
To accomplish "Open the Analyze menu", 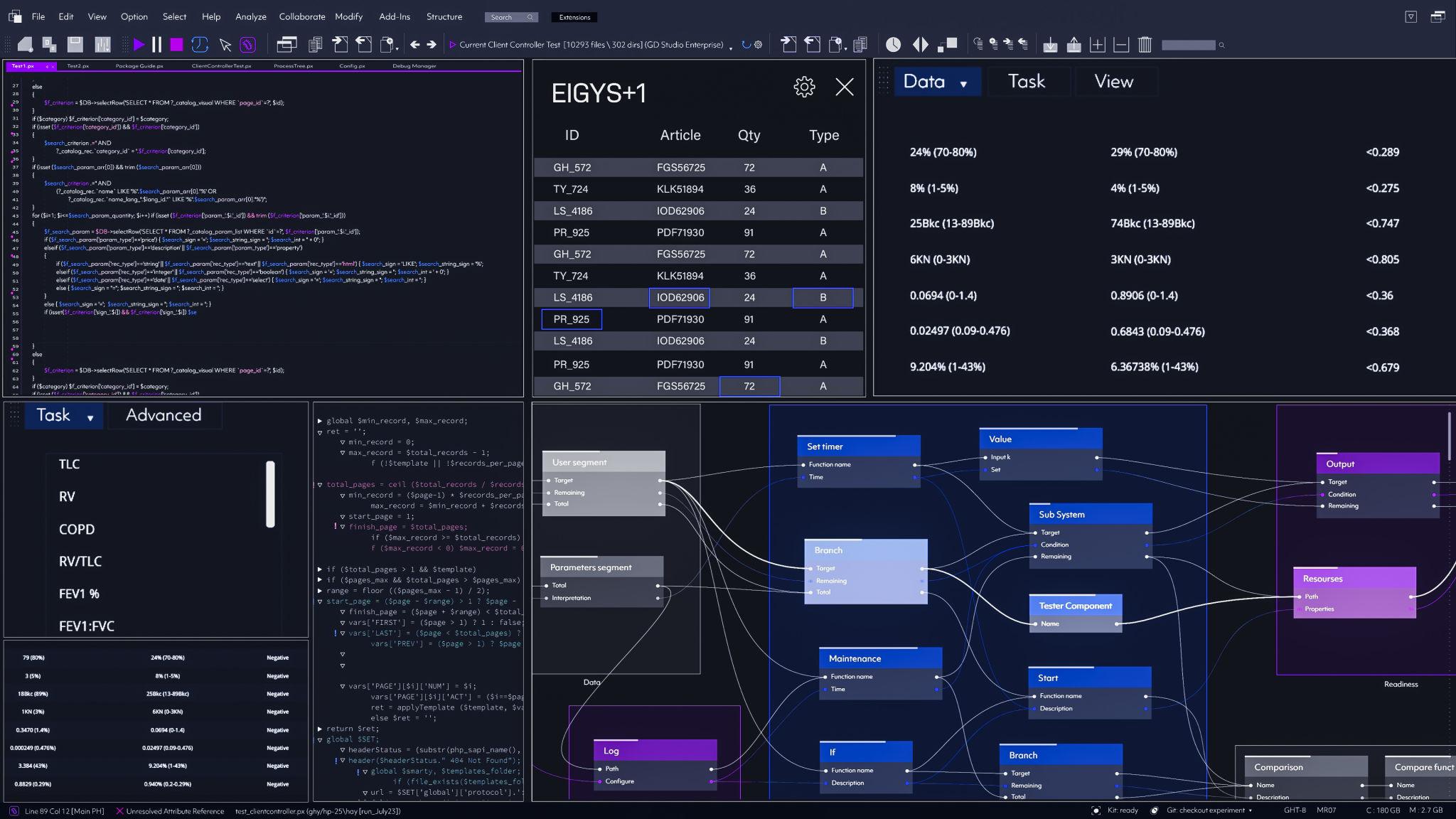I will point(250,16).
